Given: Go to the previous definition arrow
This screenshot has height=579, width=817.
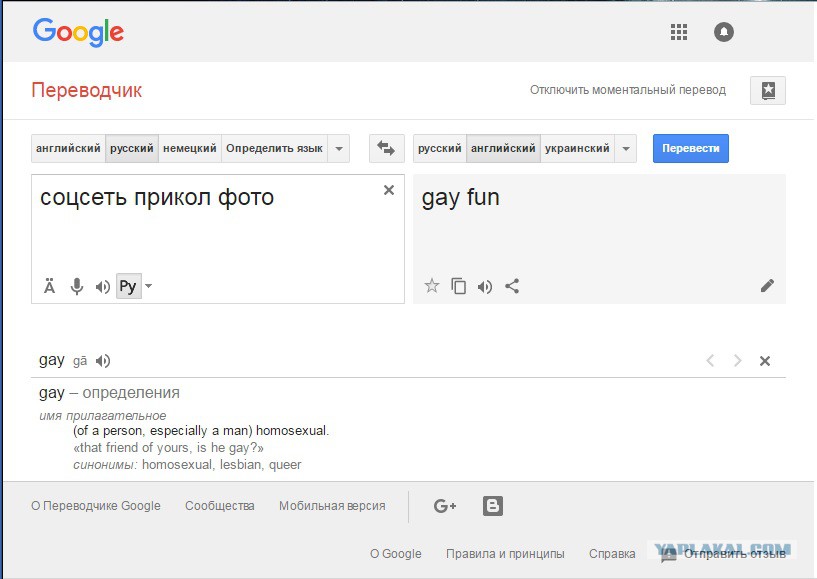Looking at the screenshot, I should (710, 361).
